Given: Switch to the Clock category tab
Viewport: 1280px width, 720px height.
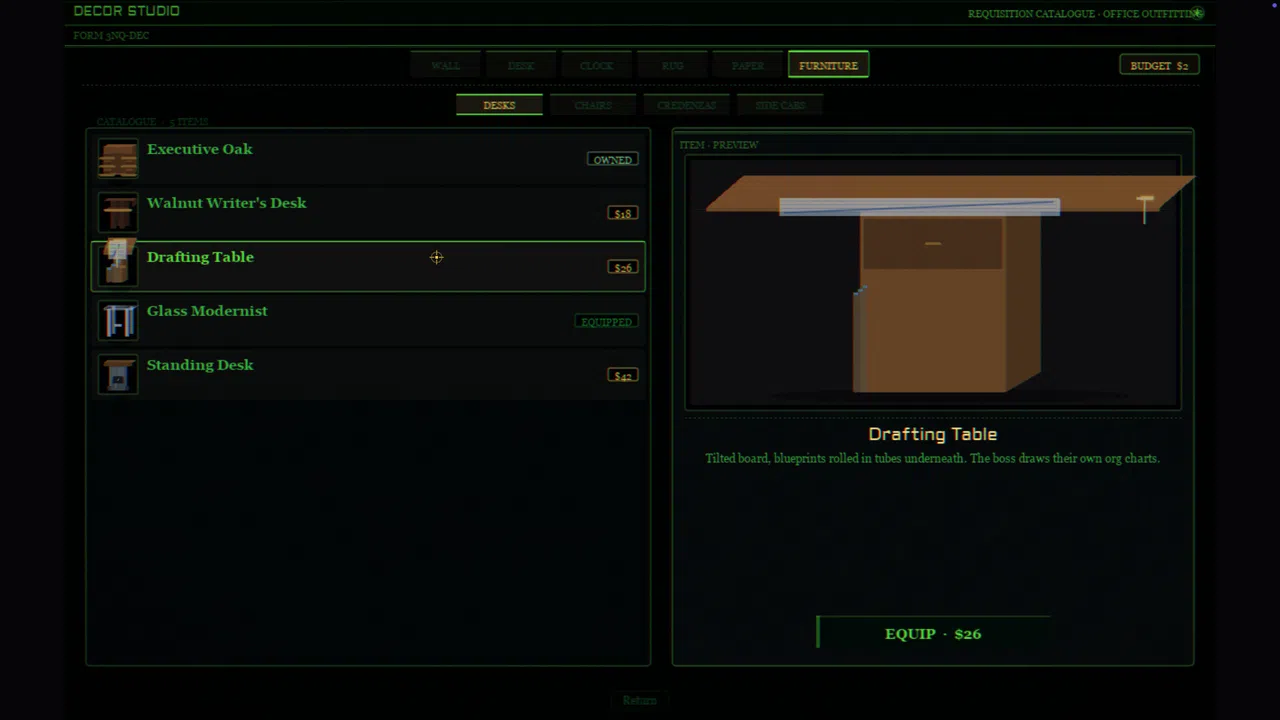Looking at the screenshot, I should [x=597, y=65].
